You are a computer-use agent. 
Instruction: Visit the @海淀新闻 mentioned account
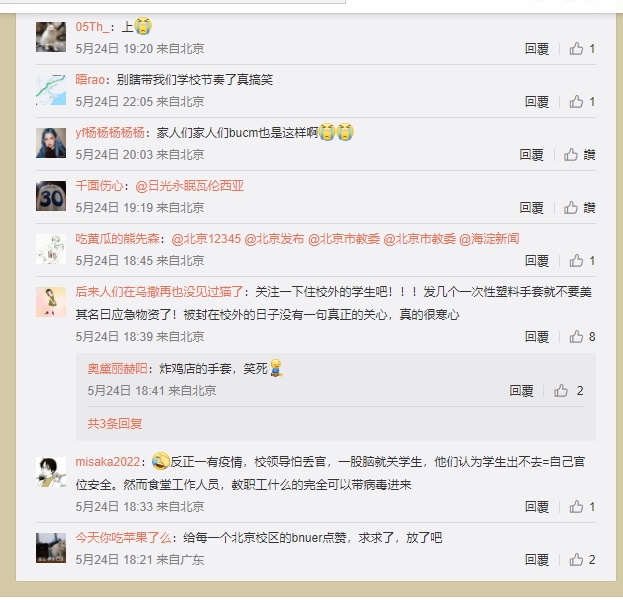pos(489,239)
